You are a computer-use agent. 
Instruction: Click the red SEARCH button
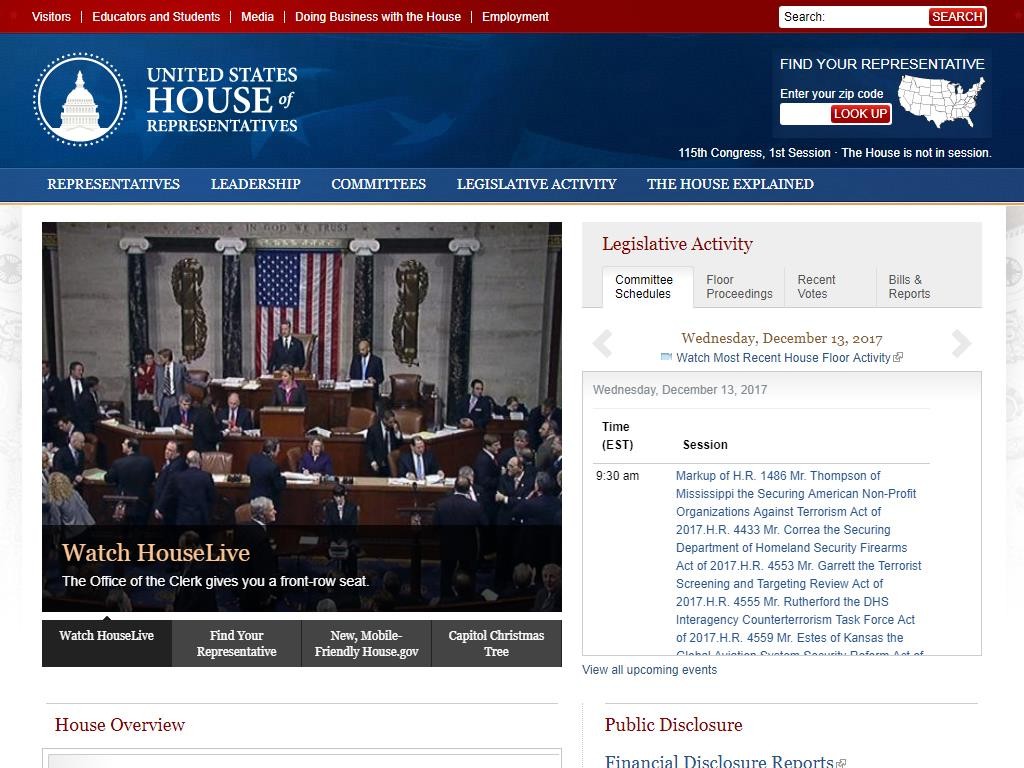pos(957,17)
